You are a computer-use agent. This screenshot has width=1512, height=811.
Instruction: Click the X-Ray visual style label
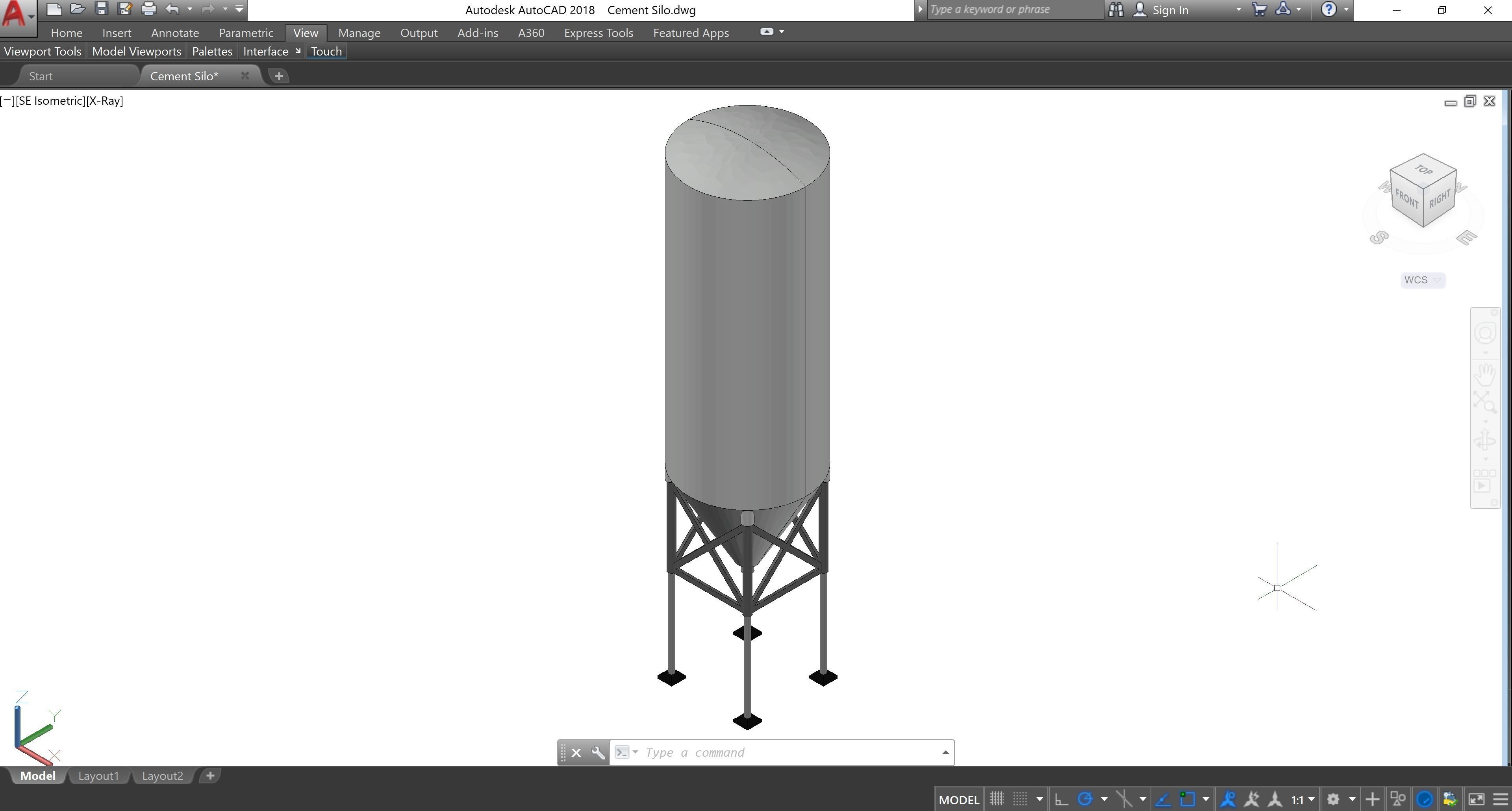click(x=104, y=101)
